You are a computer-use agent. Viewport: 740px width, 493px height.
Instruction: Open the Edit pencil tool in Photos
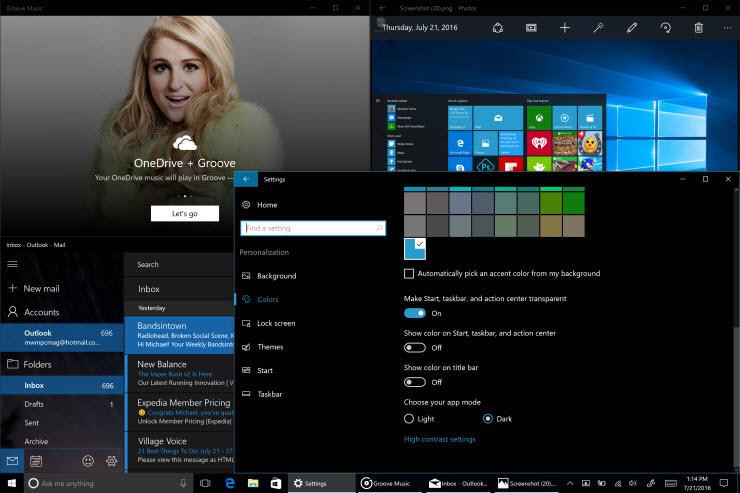pyautogui.click(x=631, y=28)
